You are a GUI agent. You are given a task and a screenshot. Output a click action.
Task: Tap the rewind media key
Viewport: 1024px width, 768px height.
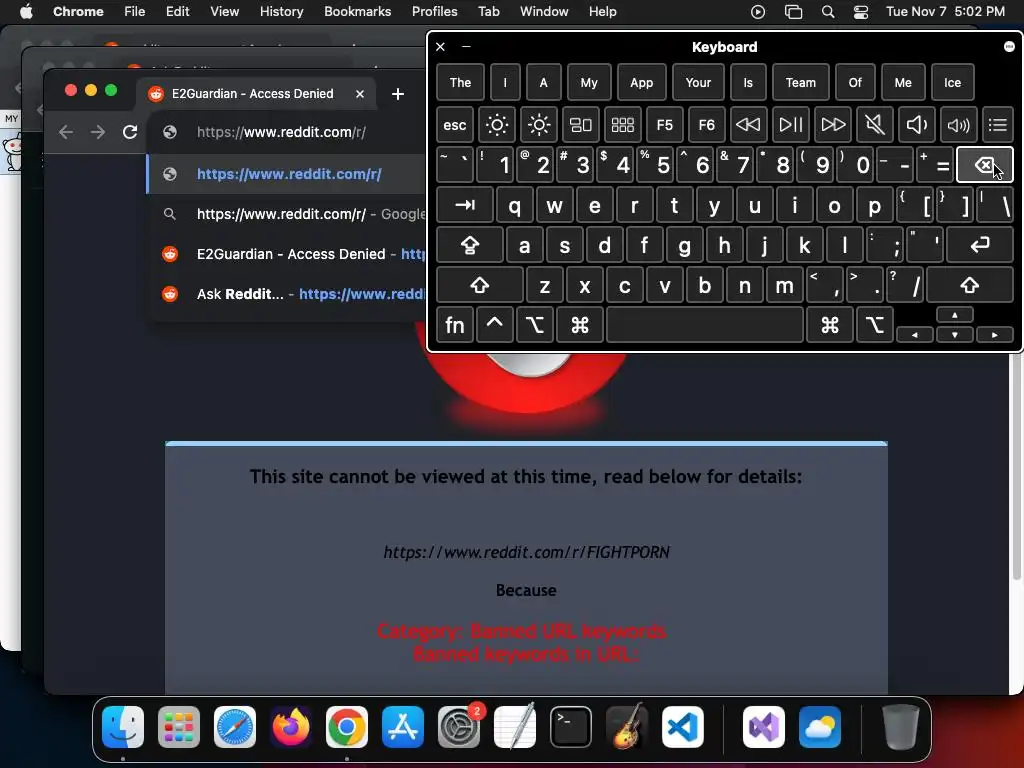click(x=748, y=124)
